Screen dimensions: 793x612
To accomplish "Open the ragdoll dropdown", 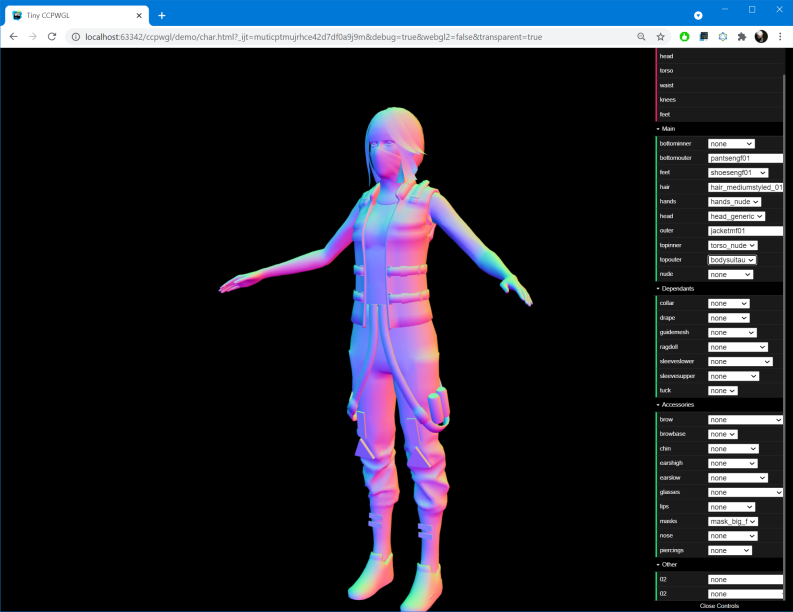I will click(x=738, y=347).
